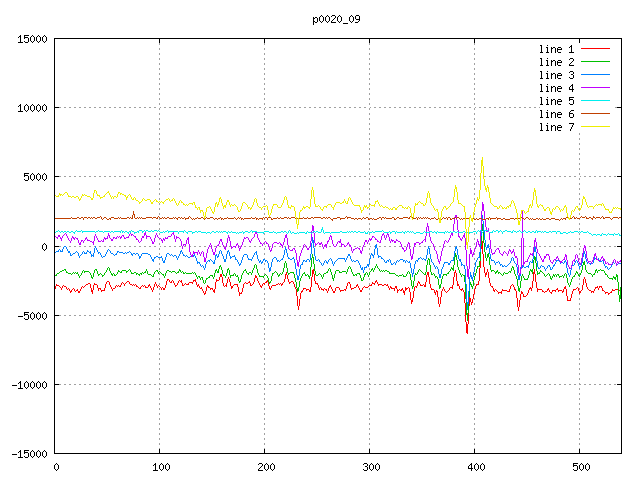Image resolution: width=640 pixels, height=480 pixels.
Task: Click the cyan sample next to line 5
Action: point(595,101)
